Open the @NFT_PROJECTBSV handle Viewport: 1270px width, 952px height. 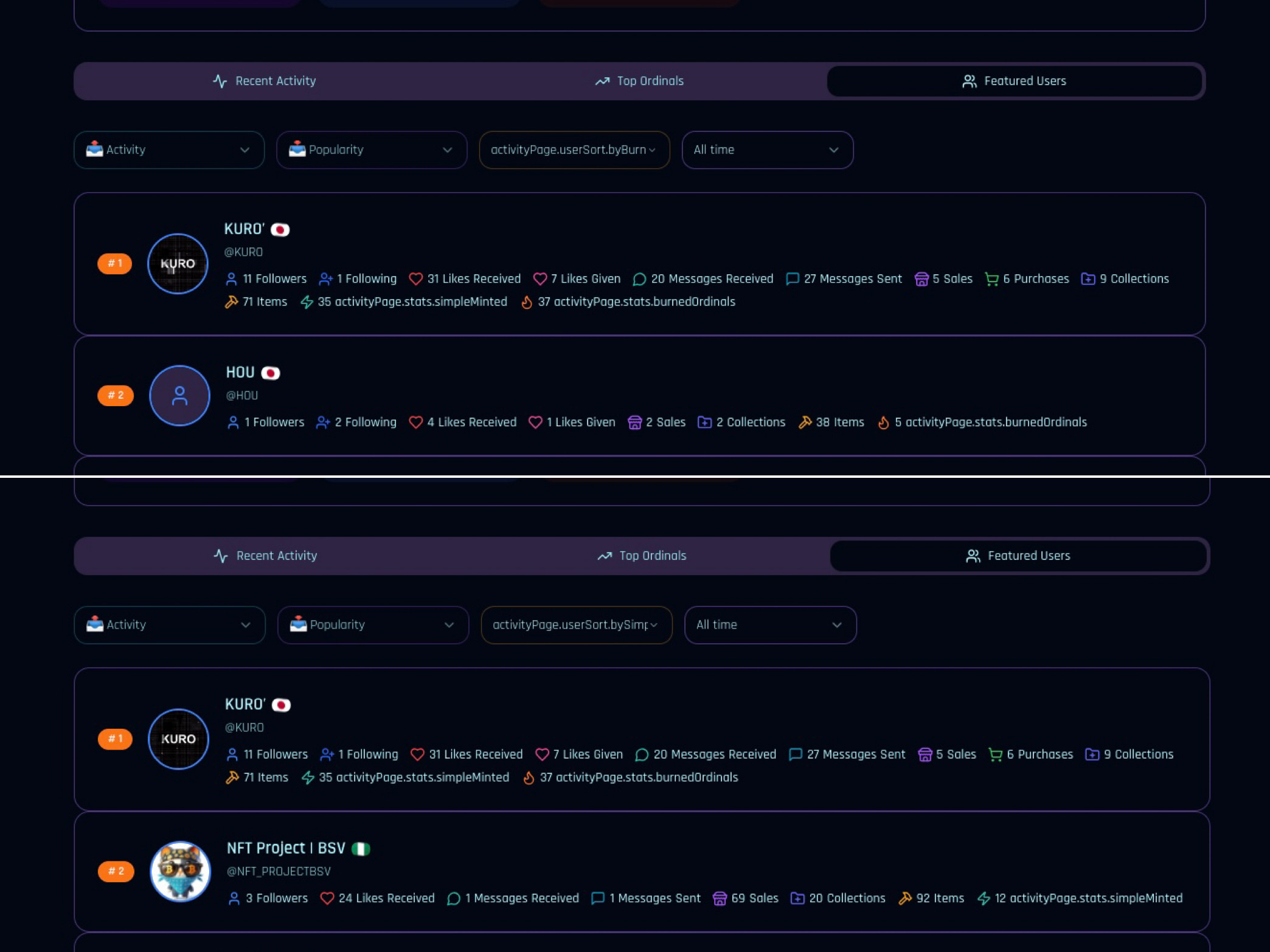[279, 871]
